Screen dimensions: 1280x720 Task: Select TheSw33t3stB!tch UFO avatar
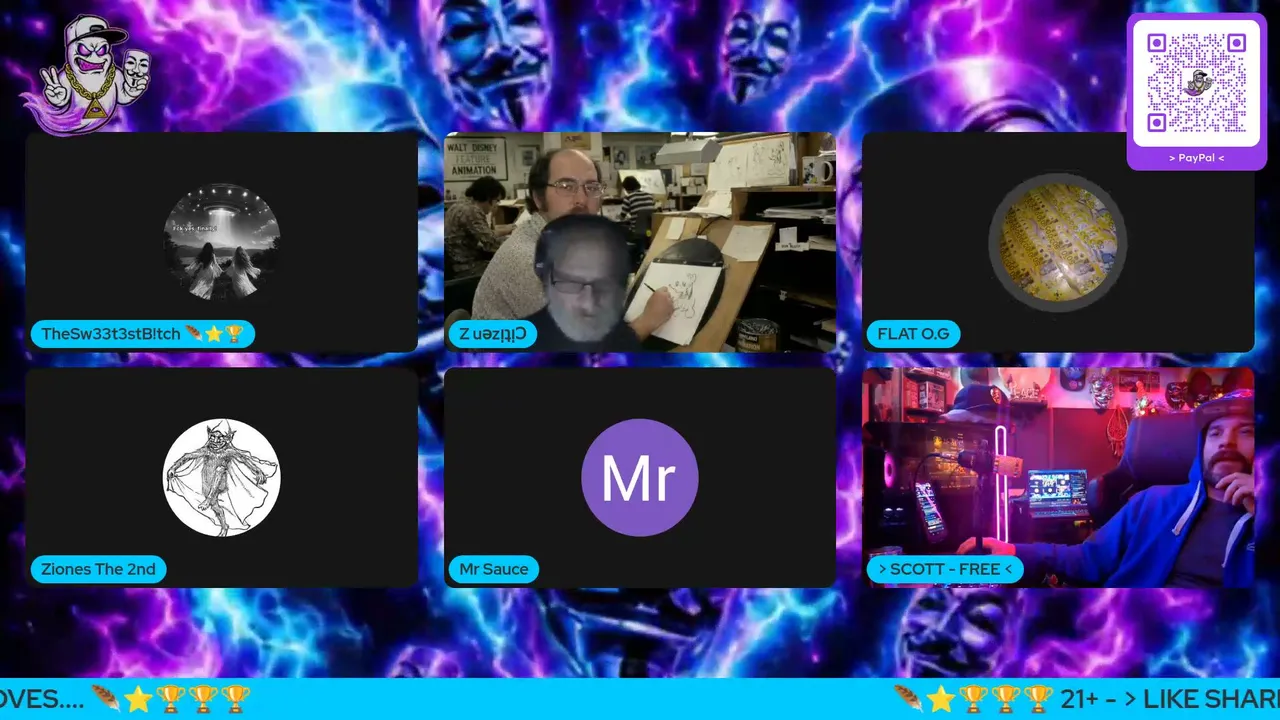[221, 242]
